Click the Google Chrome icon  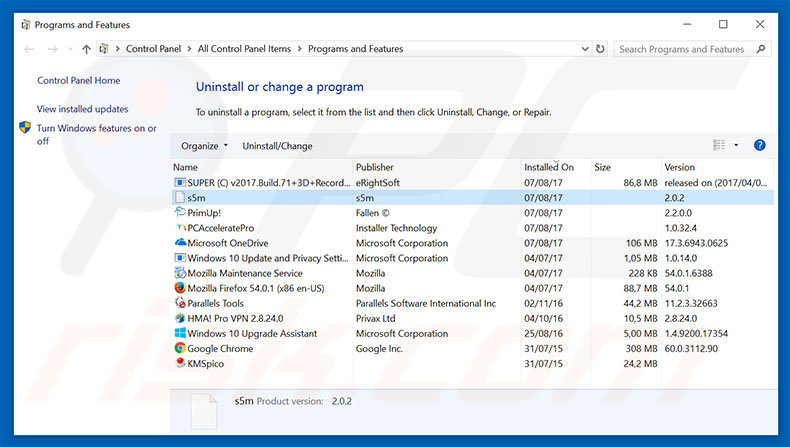[x=180, y=348]
